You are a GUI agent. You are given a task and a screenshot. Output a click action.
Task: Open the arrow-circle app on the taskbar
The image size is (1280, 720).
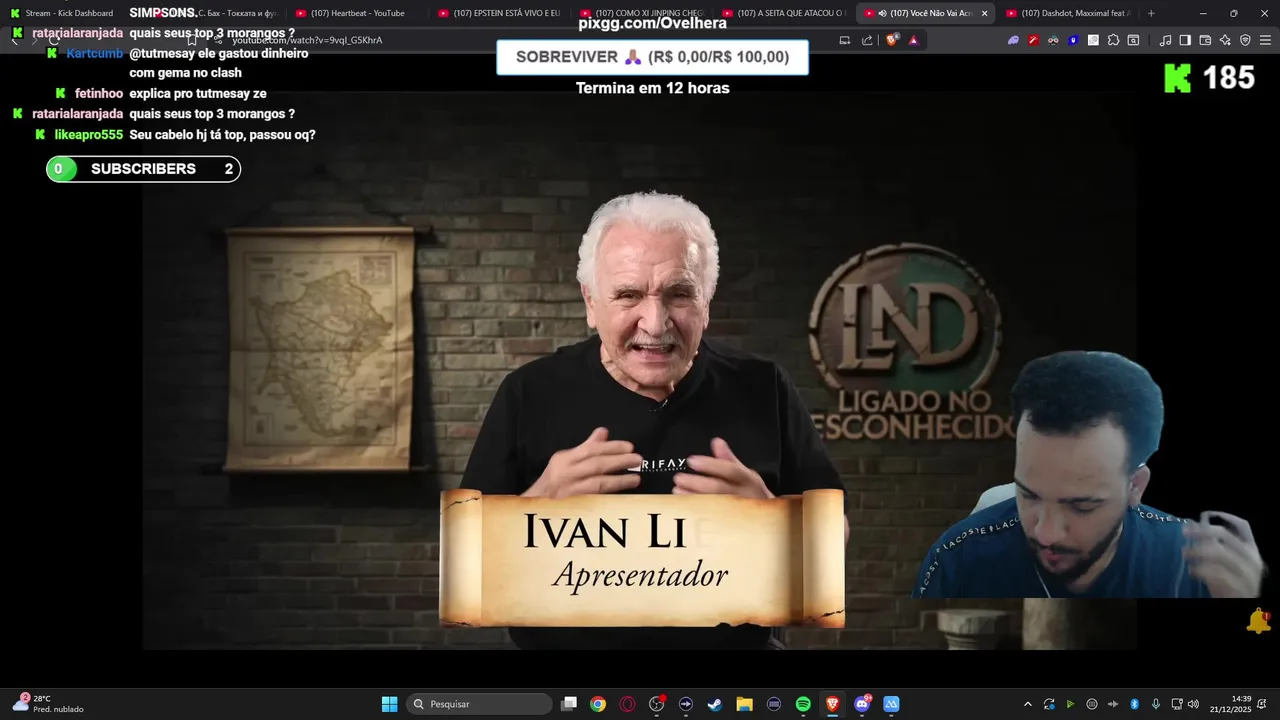686,704
